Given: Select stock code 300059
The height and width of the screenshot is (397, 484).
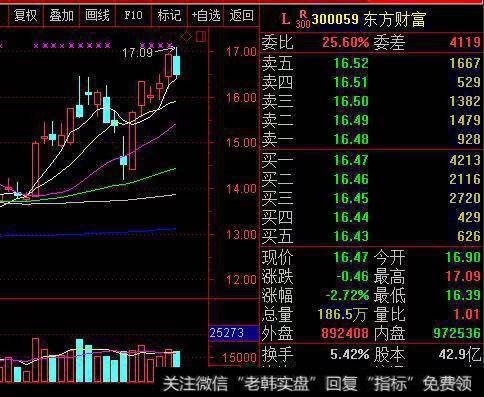Looking at the screenshot, I should (x=335, y=19).
